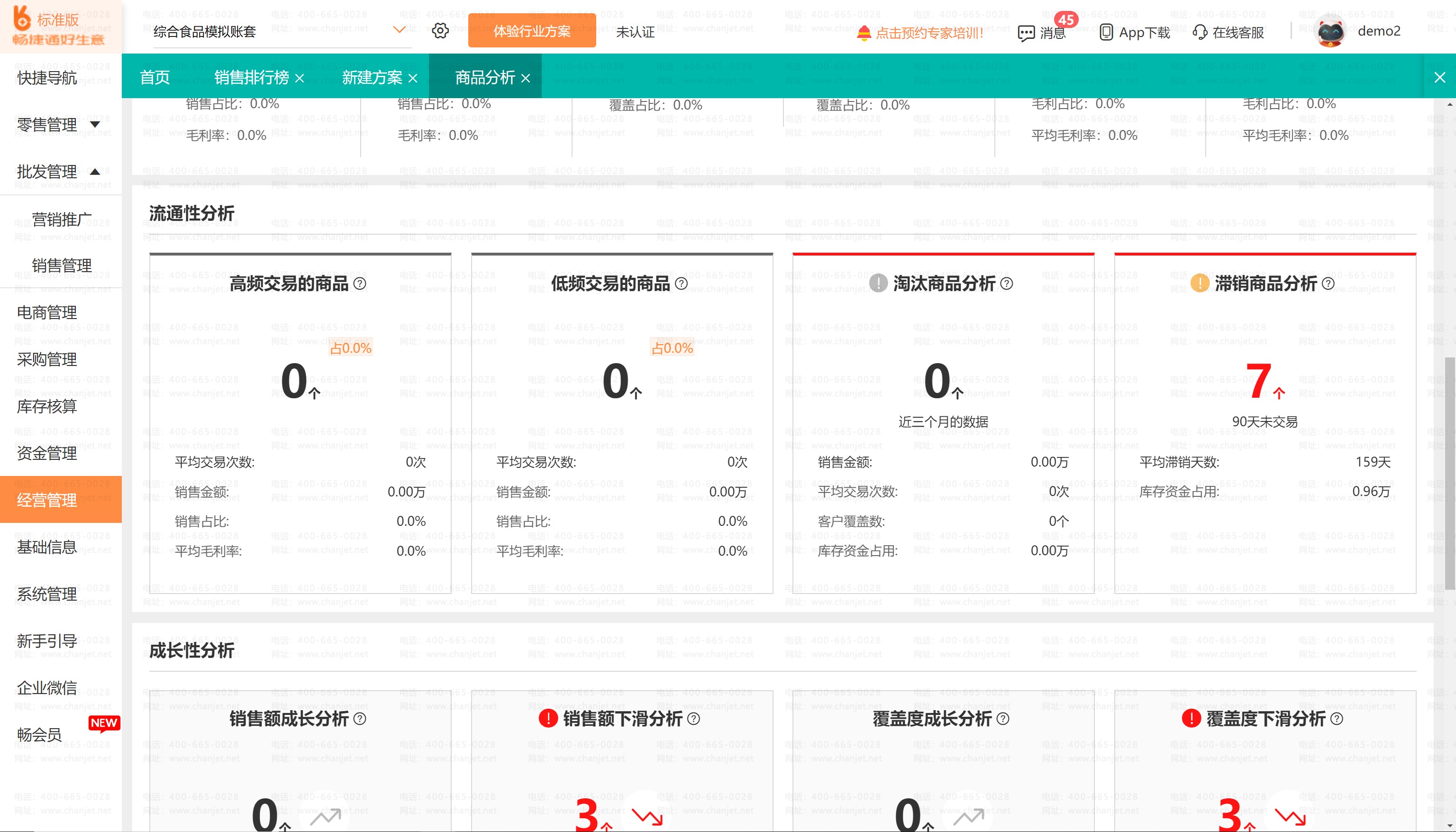Open 库存核算 in sidebar
The width and height of the screenshot is (1456, 832).
(x=47, y=406)
